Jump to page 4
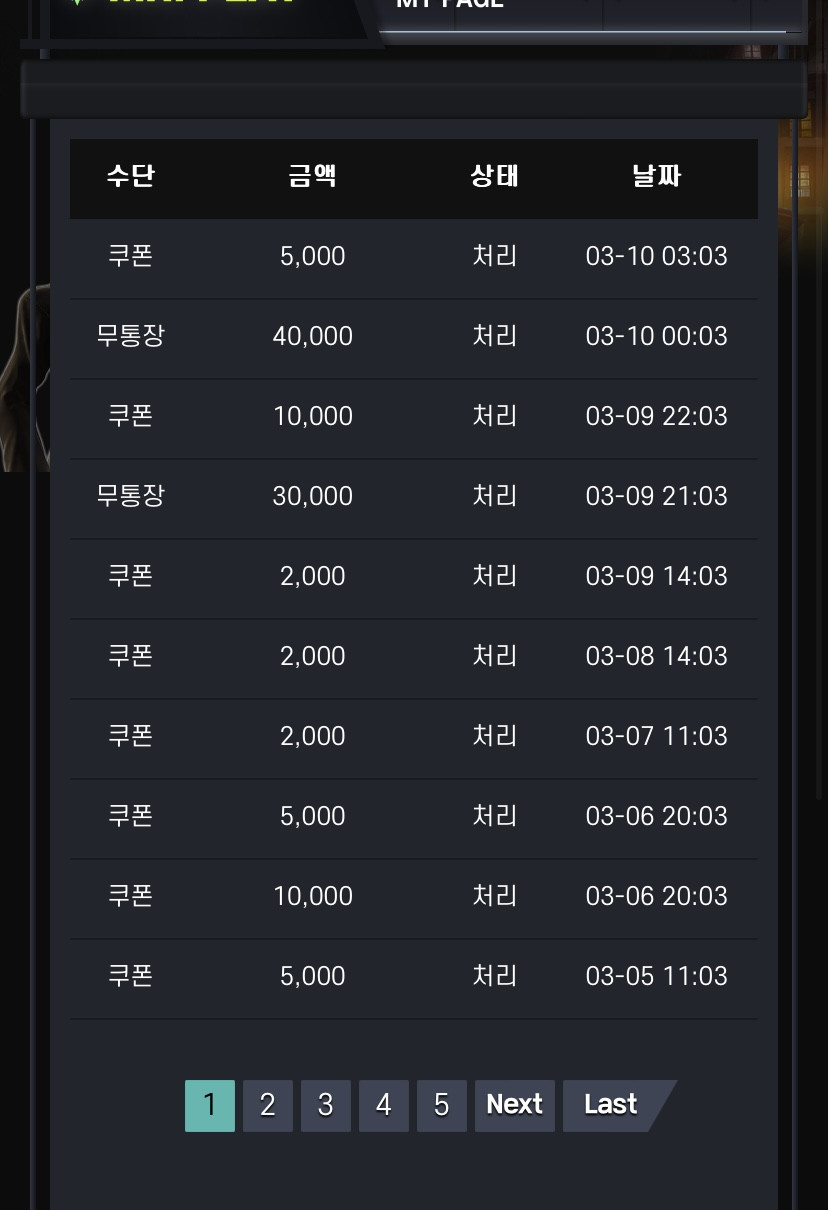 pyautogui.click(x=384, y=1105)
